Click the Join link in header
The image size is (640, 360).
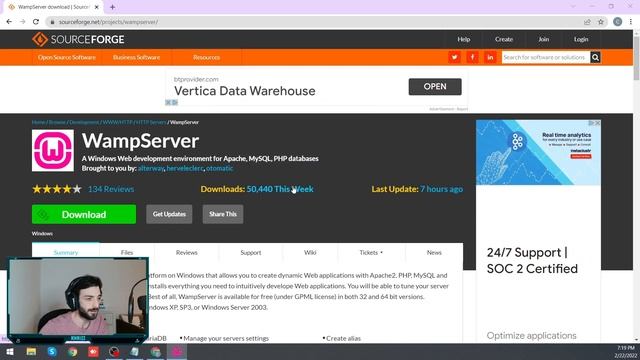[x=544, y=39]
